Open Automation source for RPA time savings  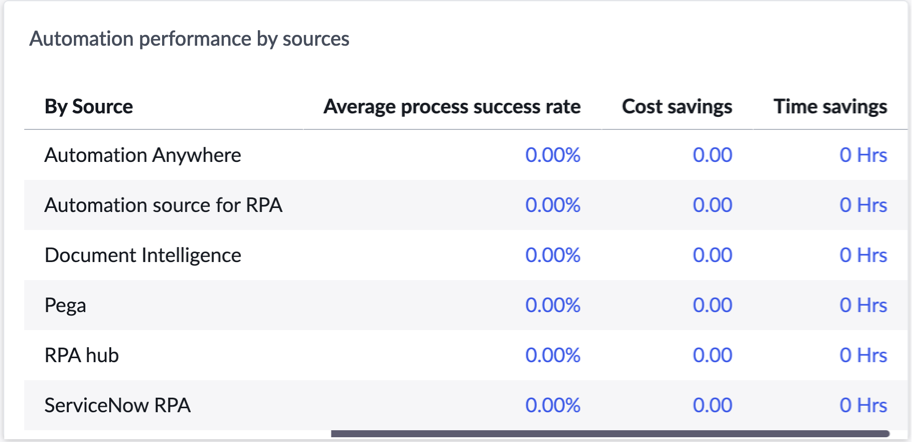click(863, 205)
